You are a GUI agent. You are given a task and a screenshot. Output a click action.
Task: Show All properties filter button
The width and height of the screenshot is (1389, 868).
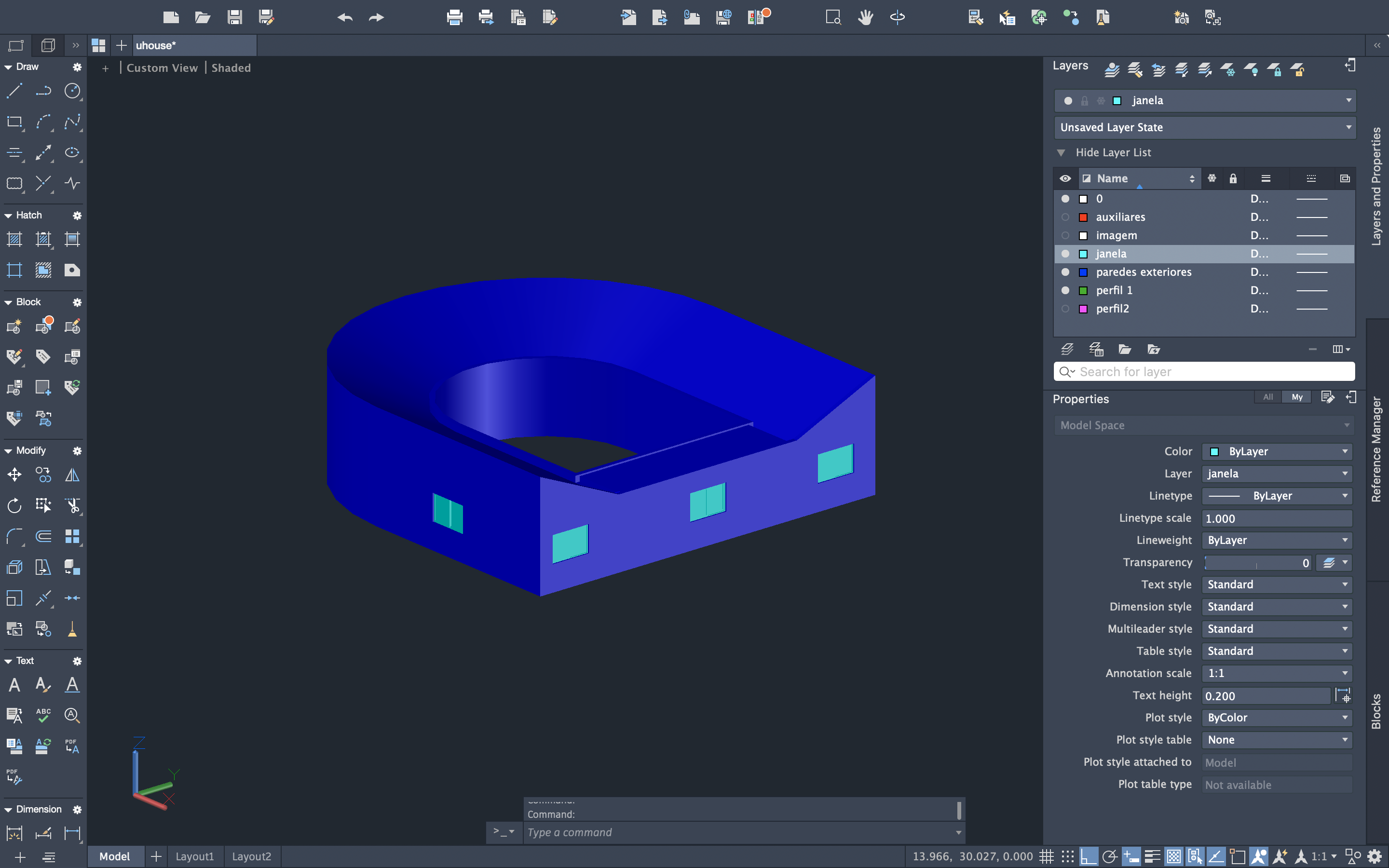1268,397
